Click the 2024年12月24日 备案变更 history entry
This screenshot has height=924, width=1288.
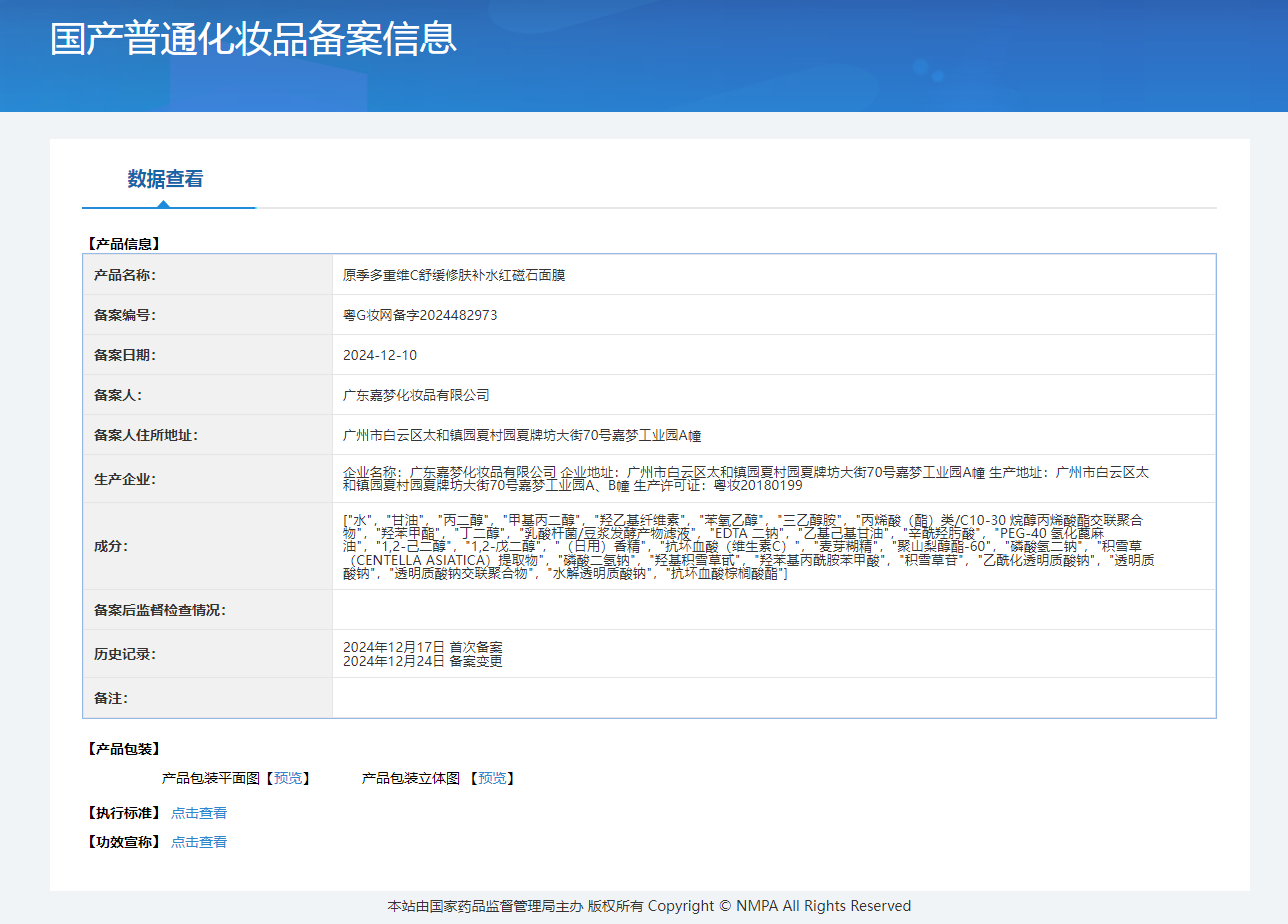(x=423, y=661)
